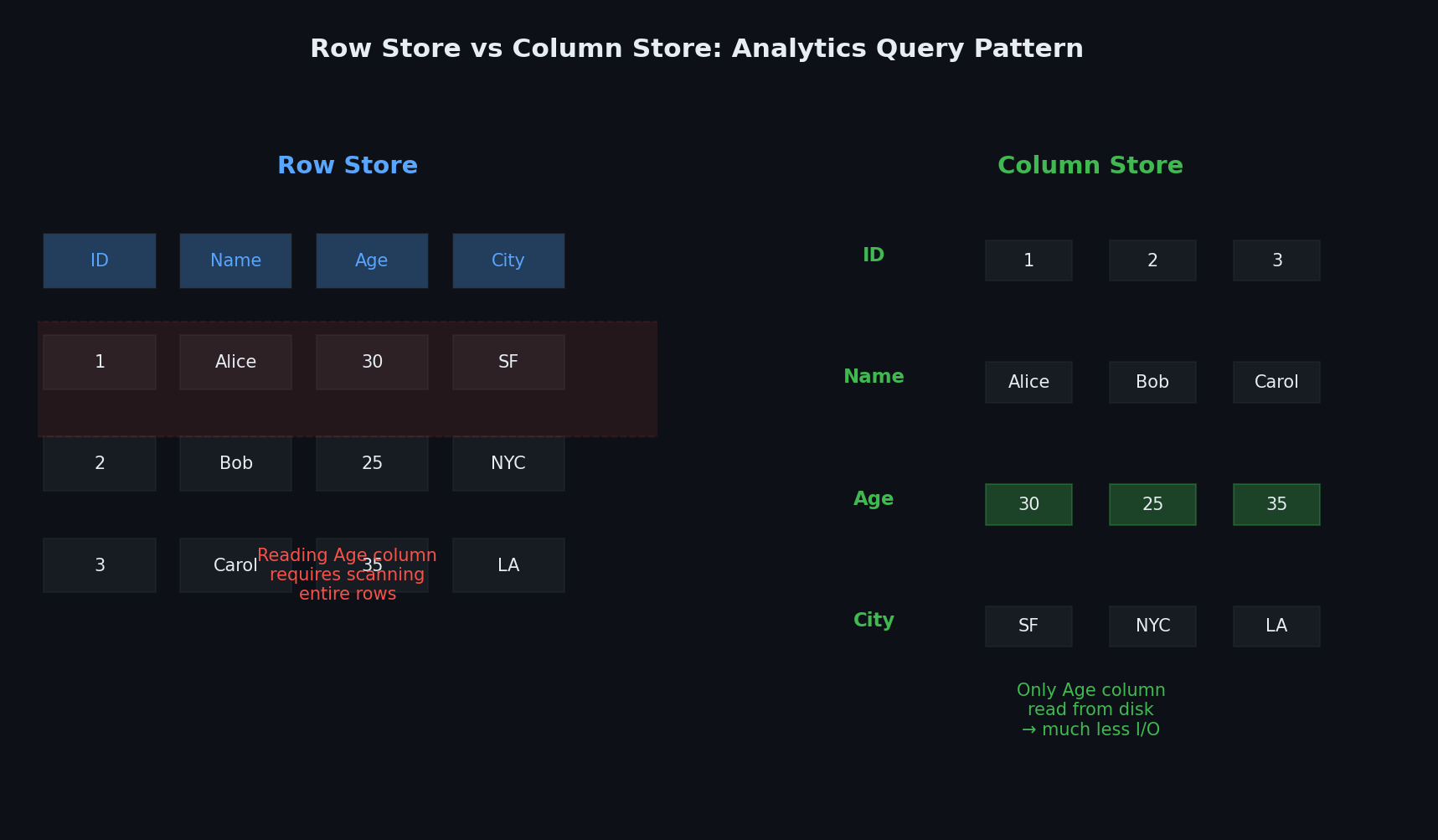Select the highlighted green "30" Age cell
The width and height of the screenshot is (1438, 840).
[1028, 504]
